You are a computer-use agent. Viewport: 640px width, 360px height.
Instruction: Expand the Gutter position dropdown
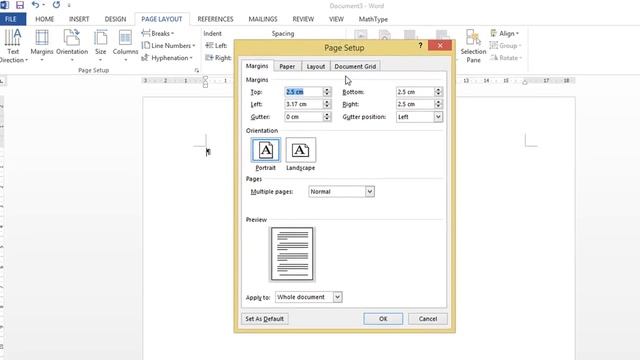point(438,117)
